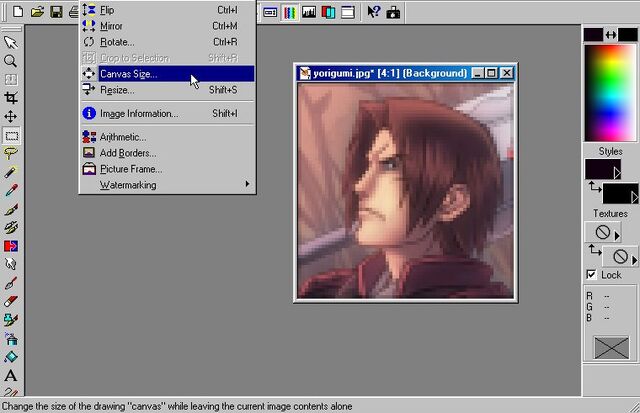The width and height of the screenshot is (640, 413).
Task: Click on the yorigumi.jpg image canvas
Action: tap(406, 190)
